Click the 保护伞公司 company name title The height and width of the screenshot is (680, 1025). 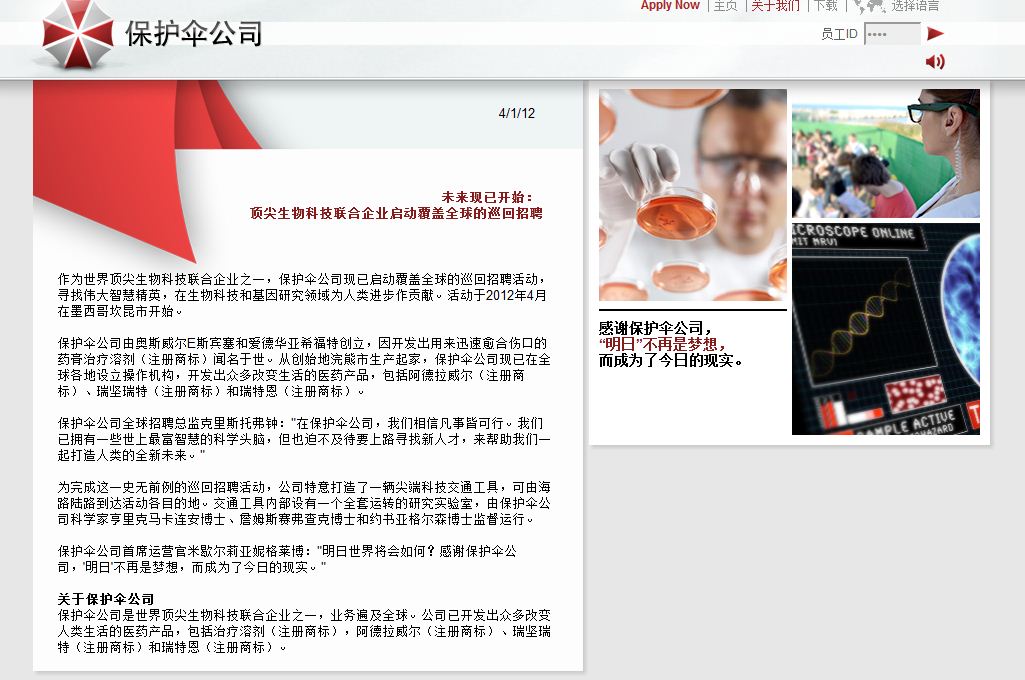pos(193,34)
